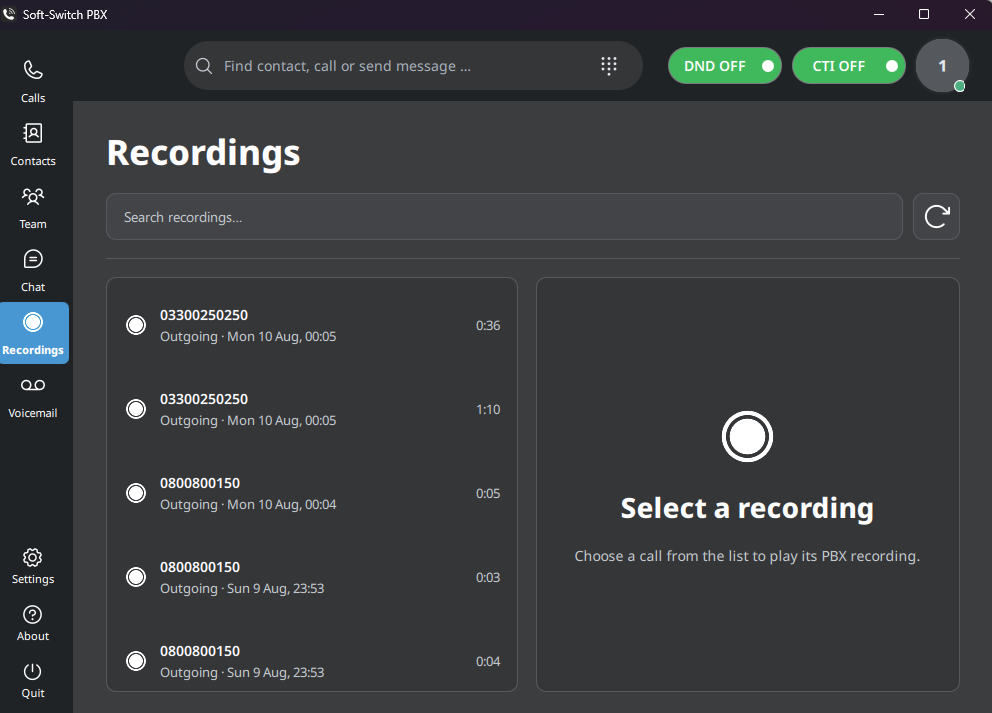Minimize the Soft-Switch PBX window
The width and height of the screenshot is (992, 713).
pos(878,14)
